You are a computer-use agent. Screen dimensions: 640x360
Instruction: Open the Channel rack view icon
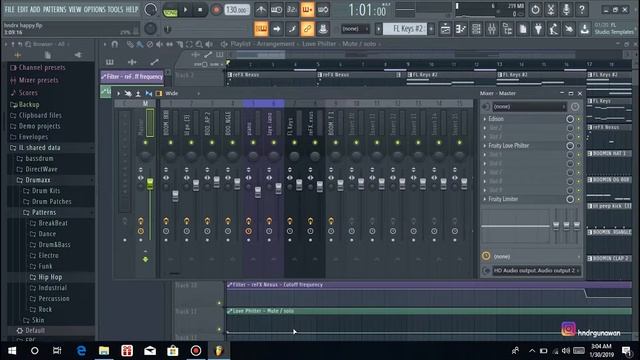[x=476, y=29]
